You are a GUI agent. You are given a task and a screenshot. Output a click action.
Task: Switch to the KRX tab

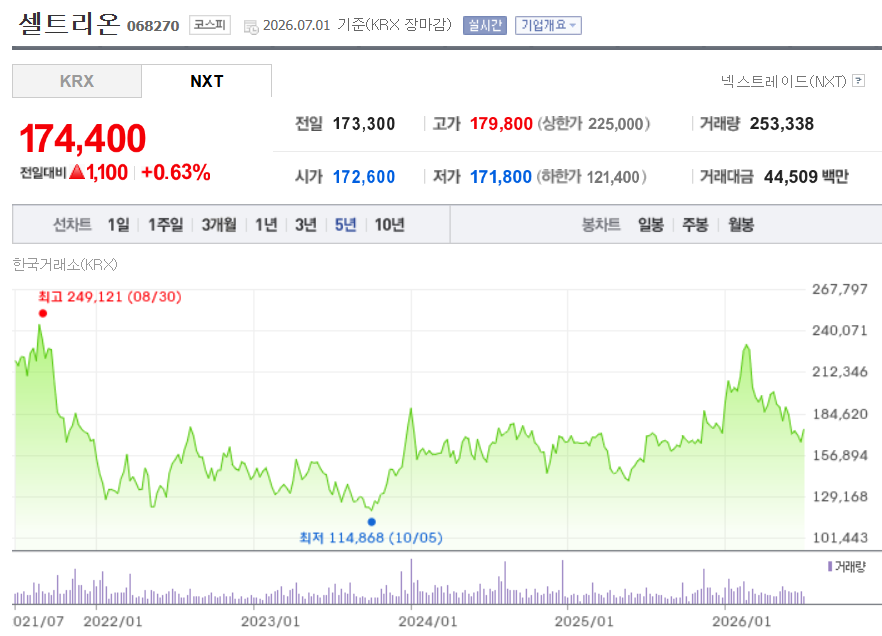(x=77, y=81)
